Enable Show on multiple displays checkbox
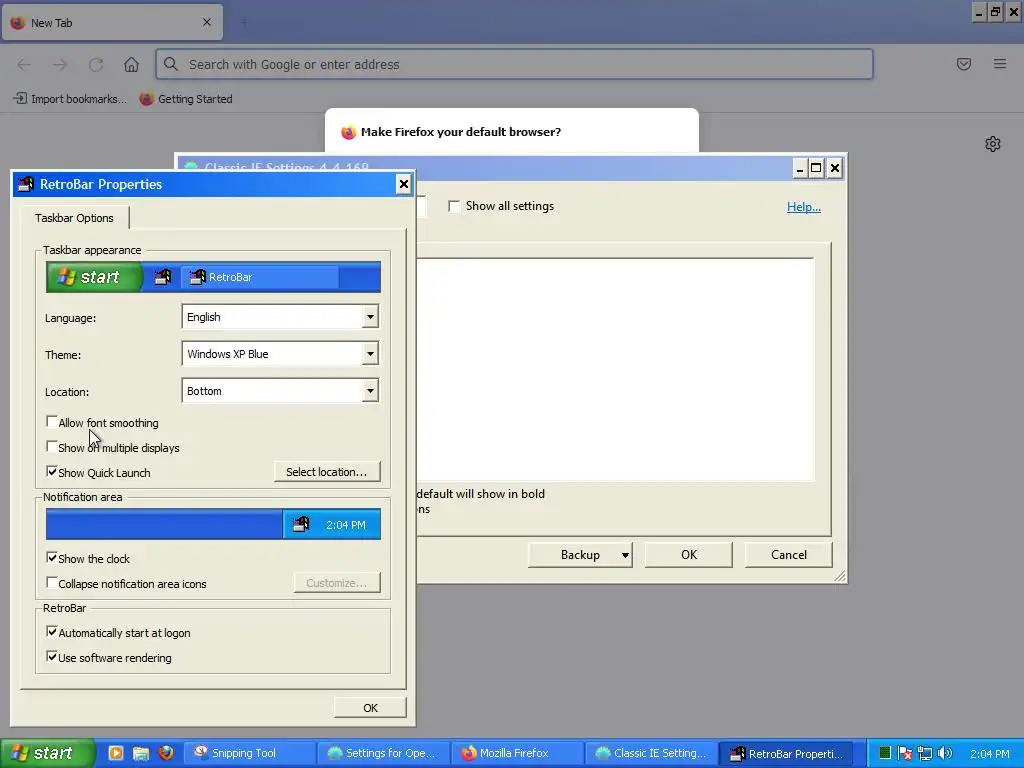1024x768 pixels. (52, 447)
